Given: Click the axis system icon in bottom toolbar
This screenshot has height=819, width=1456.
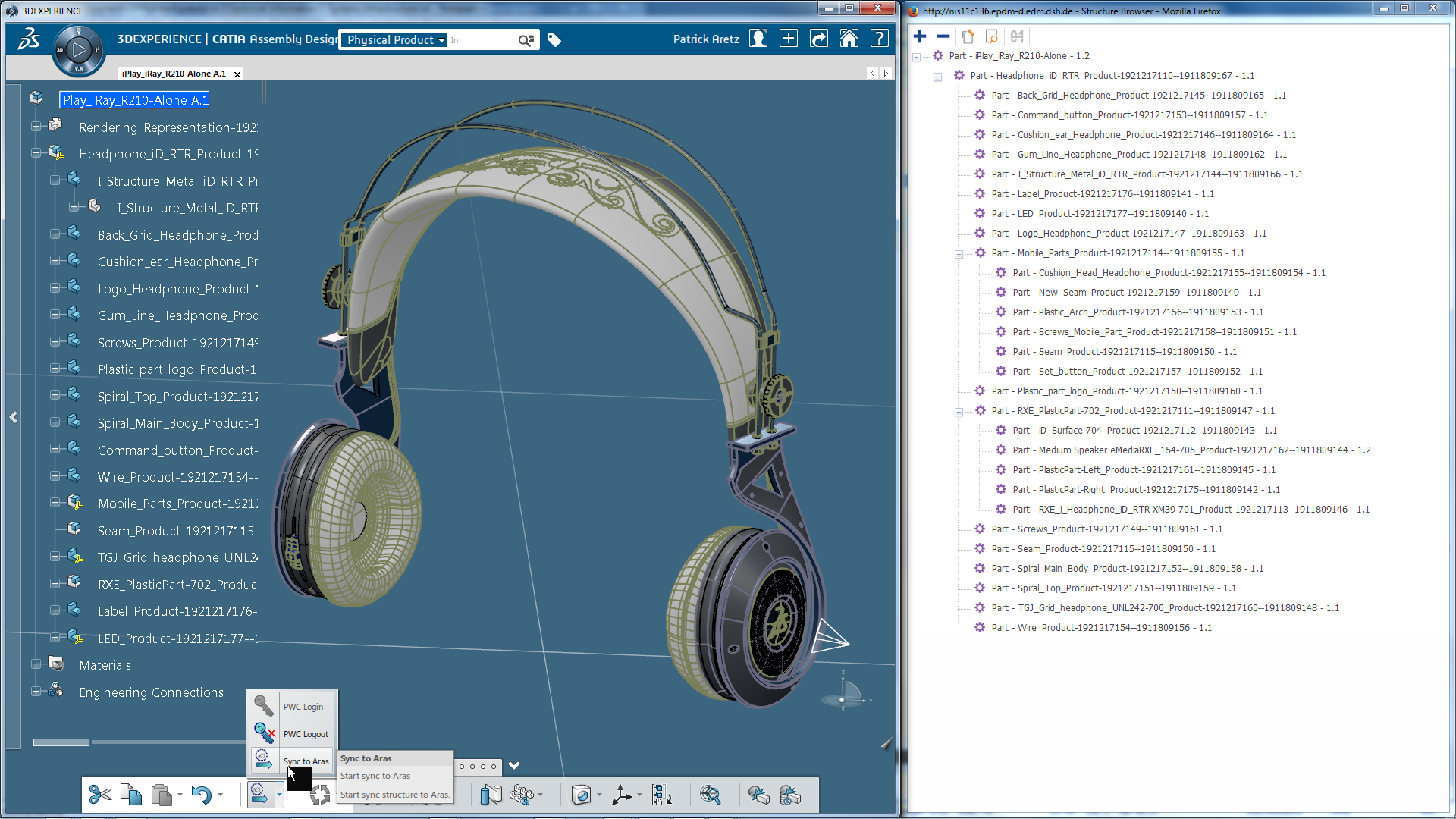Looking at the screenshot, I should [621, 794].
